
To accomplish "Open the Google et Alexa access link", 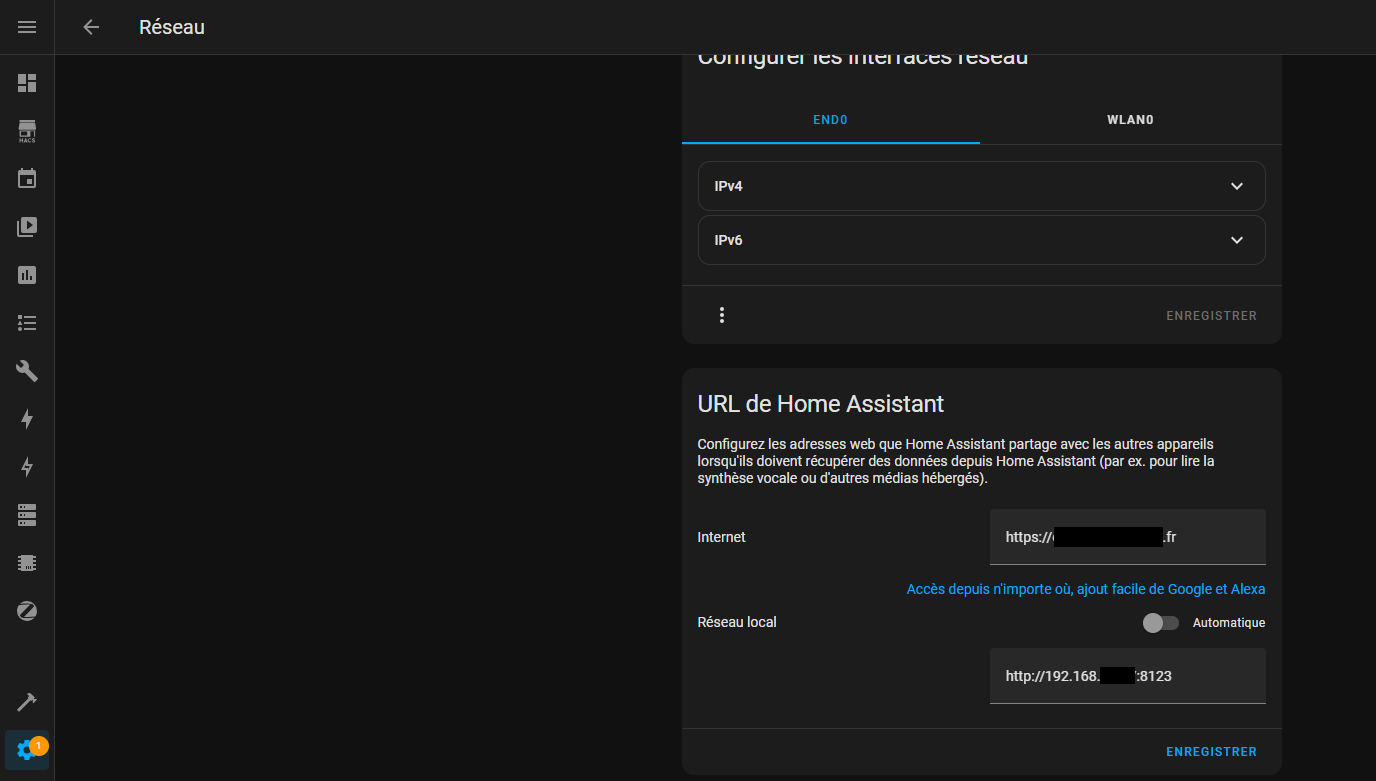I will click(x=1086, y=589).
